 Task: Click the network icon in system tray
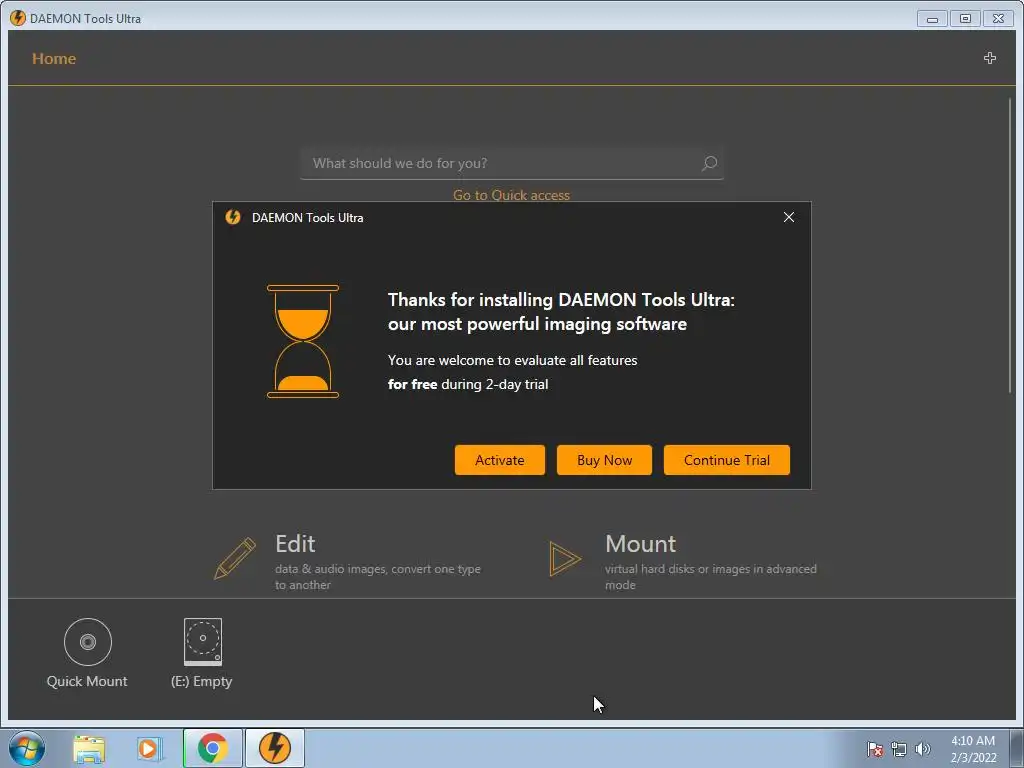(x=899, y=749)
